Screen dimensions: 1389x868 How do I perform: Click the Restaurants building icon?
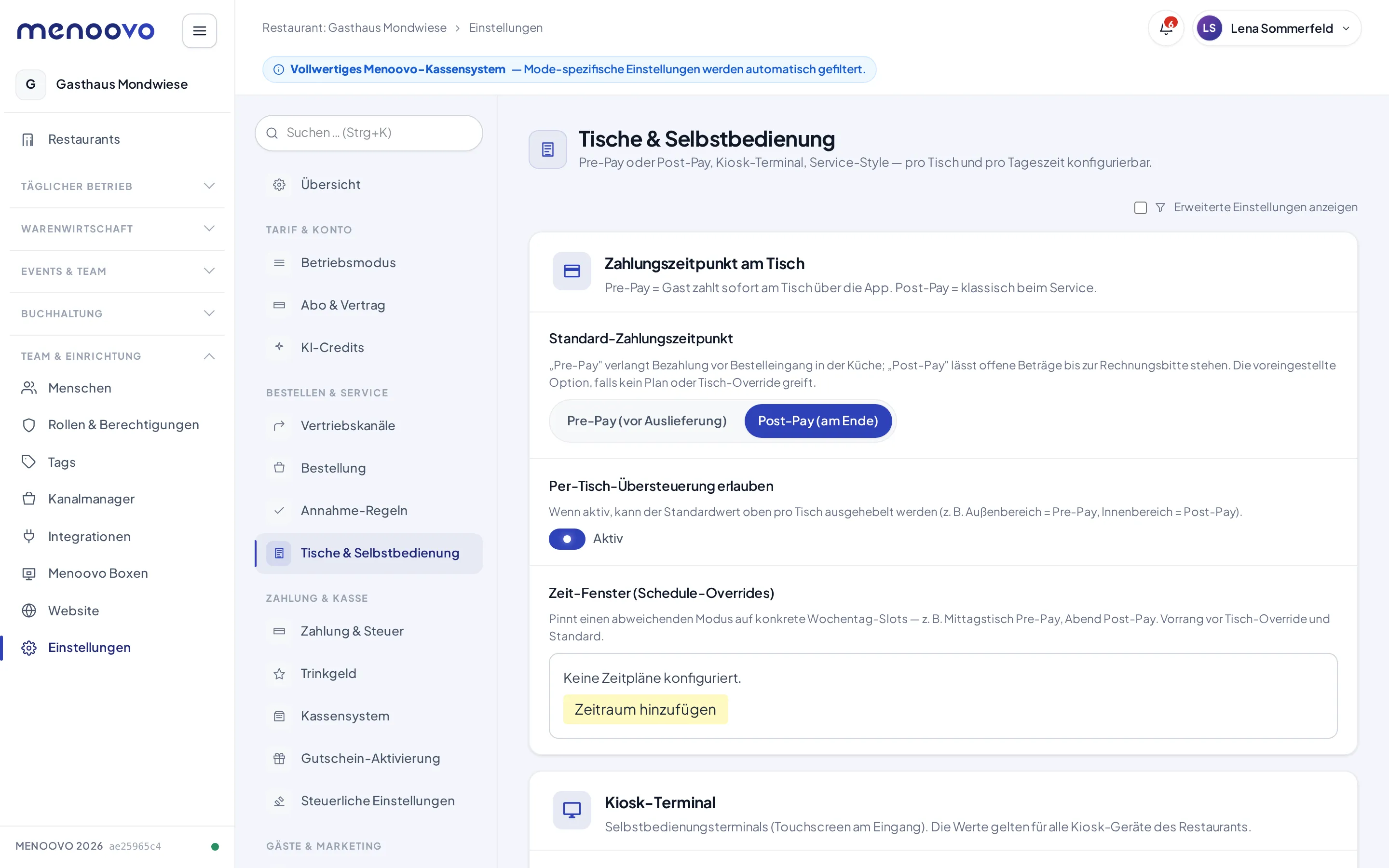[x=28, y=139]
